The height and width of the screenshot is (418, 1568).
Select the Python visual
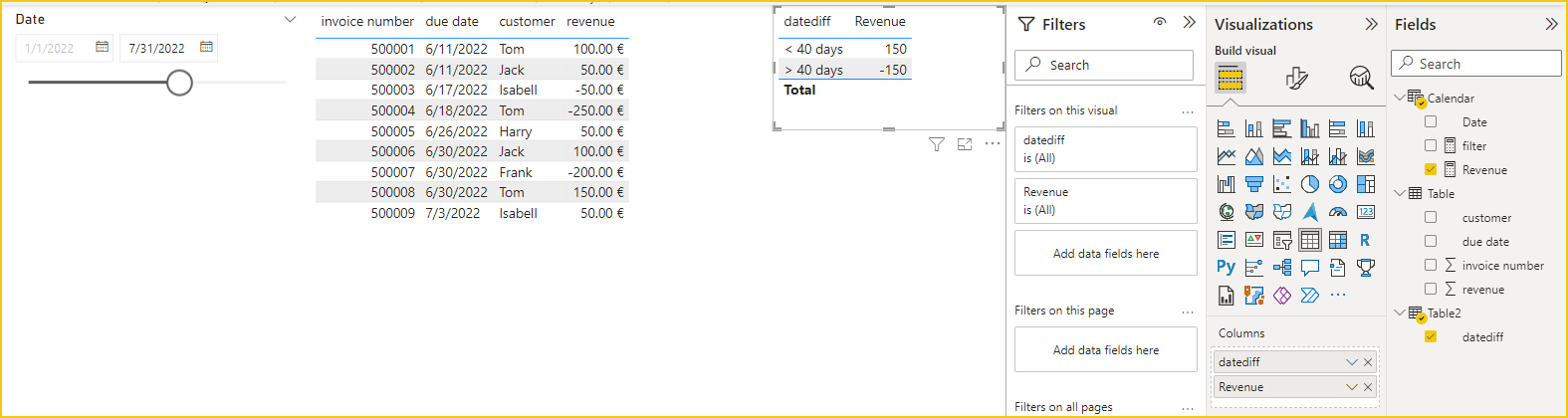[x=1227, y=267]
